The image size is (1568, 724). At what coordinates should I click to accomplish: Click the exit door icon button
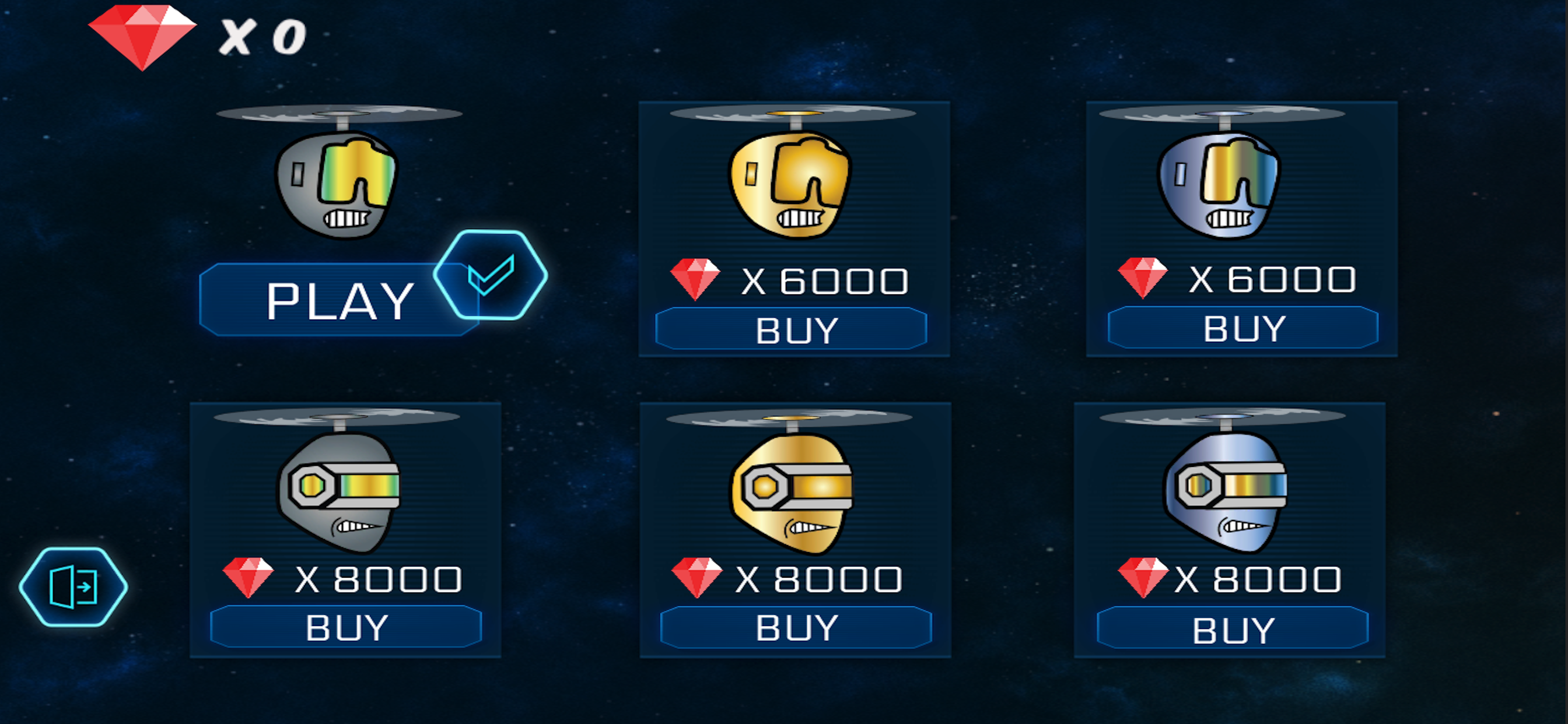73,586
